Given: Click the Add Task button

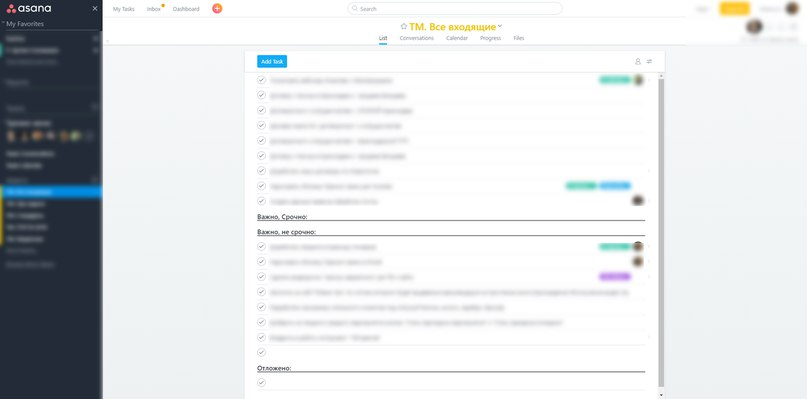Looking at the screenshot, I should (272, 61).
